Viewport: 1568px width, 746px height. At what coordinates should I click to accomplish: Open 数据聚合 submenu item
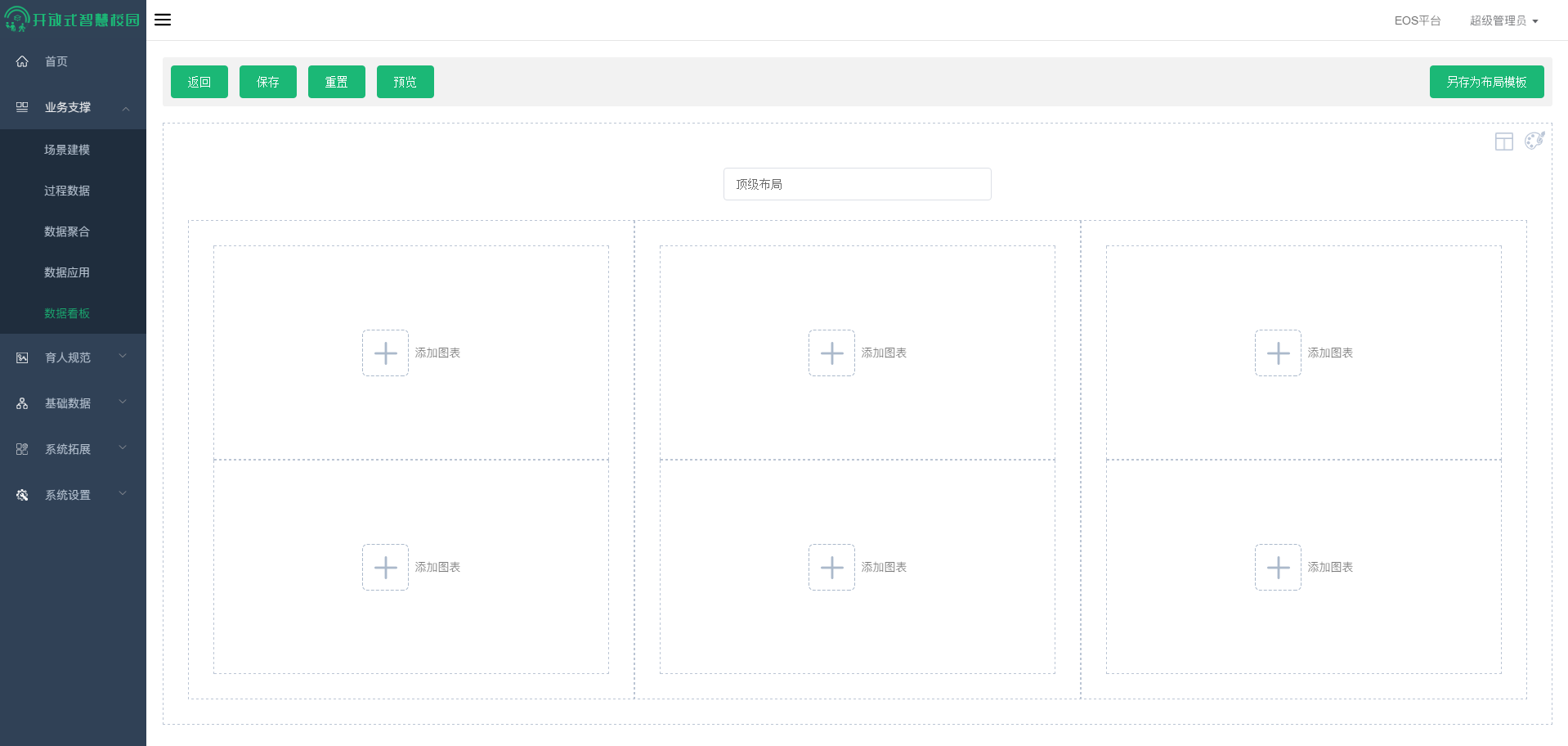[67, 231]
